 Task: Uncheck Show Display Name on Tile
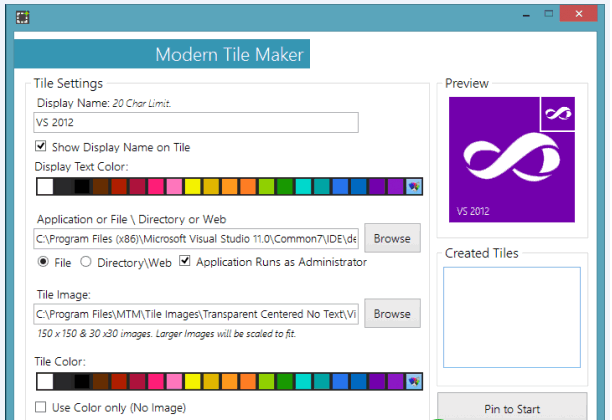pyautogui.click(x=41, y=147)
